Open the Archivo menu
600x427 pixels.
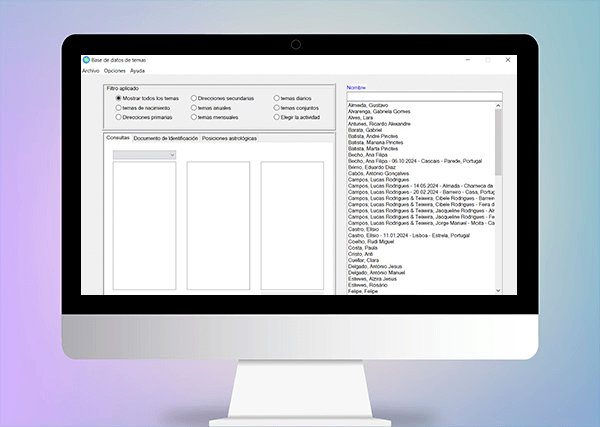click(x=91, y=71)
